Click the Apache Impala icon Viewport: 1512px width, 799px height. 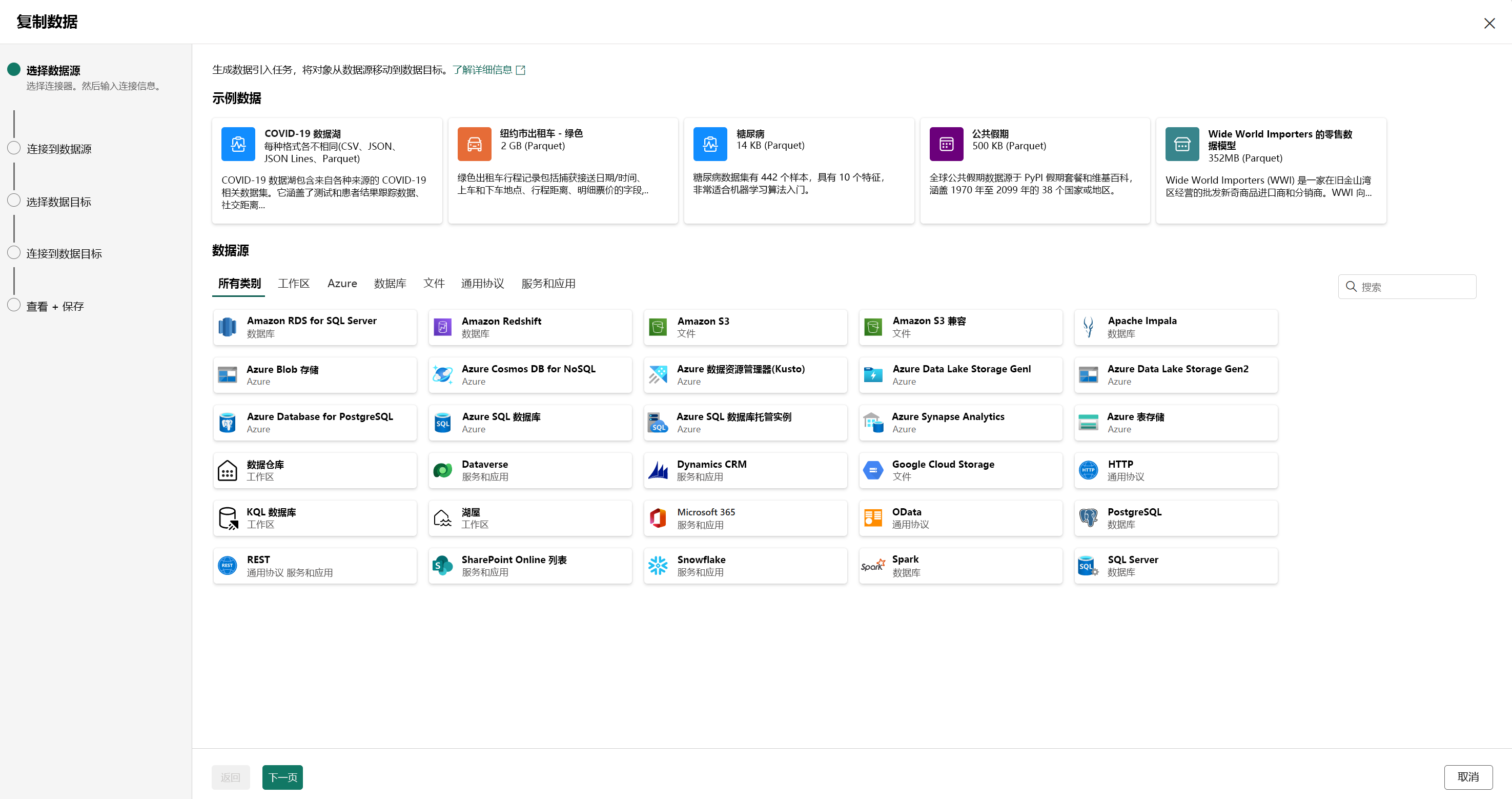1088,327
